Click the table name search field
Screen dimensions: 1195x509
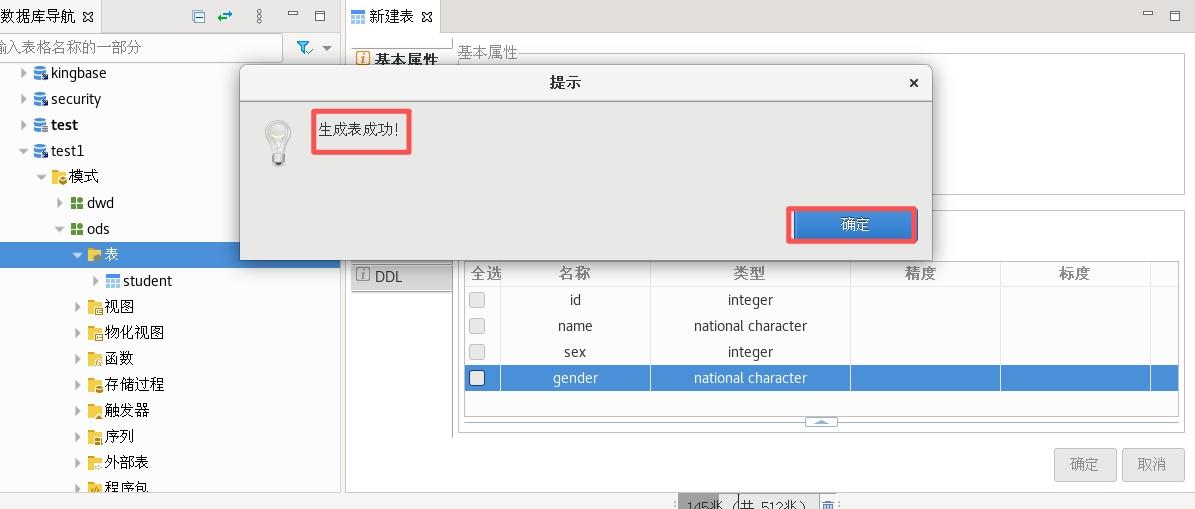point(140,47)
